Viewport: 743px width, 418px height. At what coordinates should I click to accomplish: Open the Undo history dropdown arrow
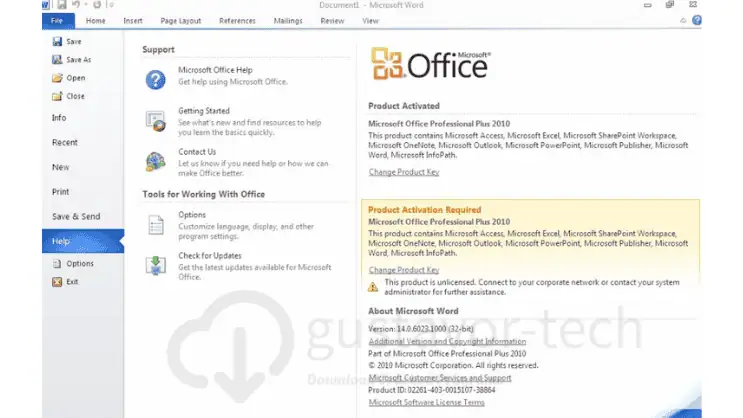click(86, 5)
